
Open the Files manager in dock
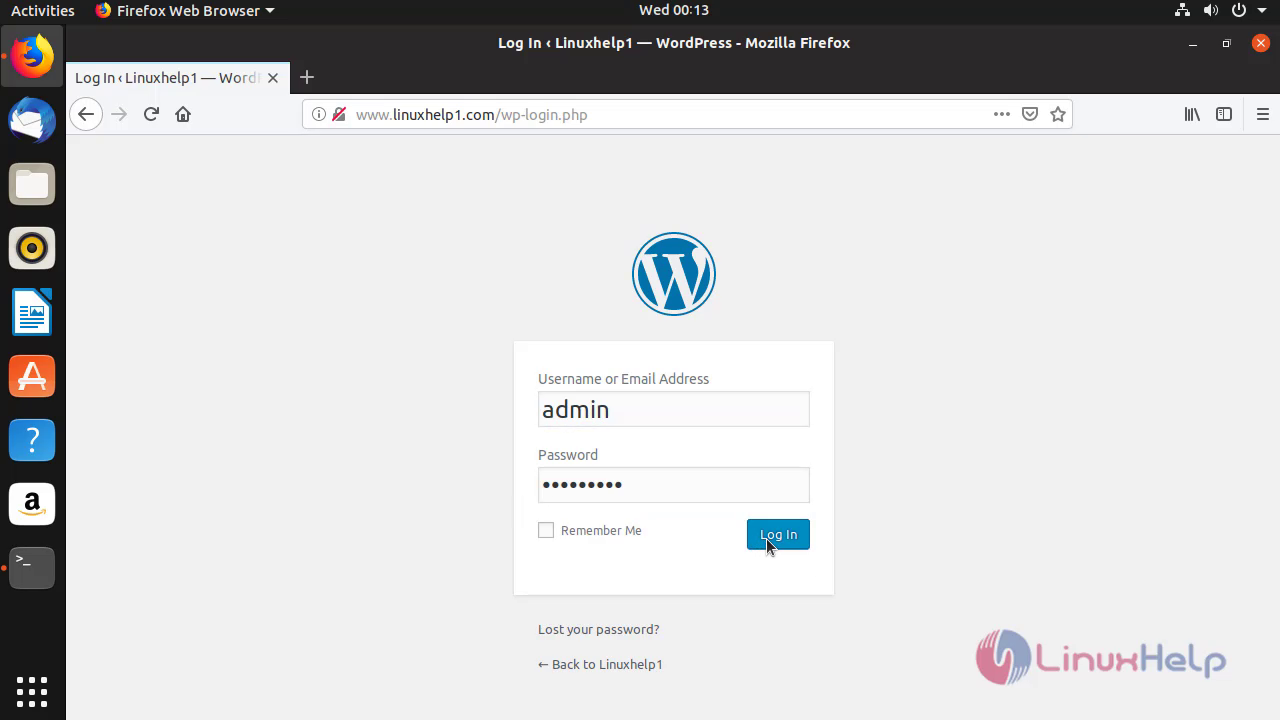32,184
